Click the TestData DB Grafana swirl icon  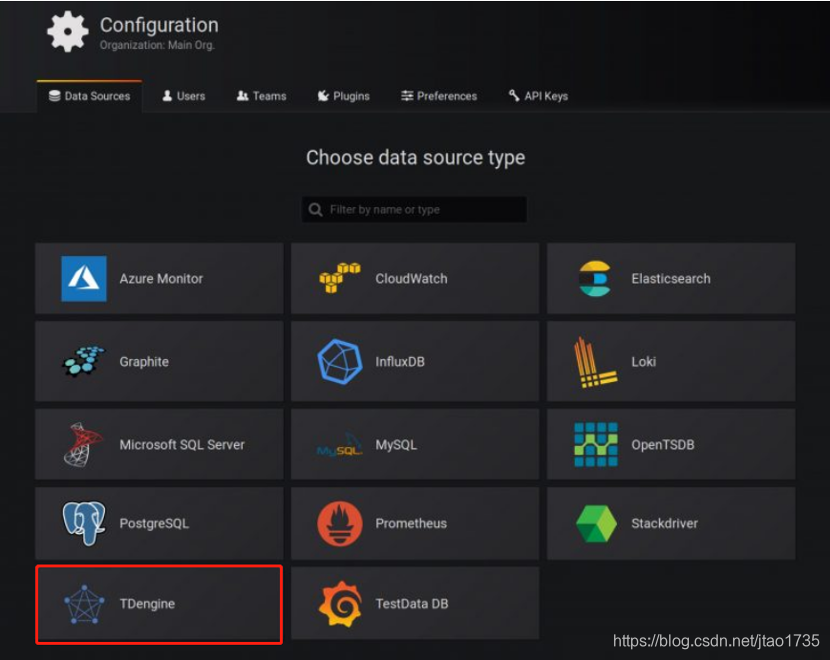pos(340,603)
